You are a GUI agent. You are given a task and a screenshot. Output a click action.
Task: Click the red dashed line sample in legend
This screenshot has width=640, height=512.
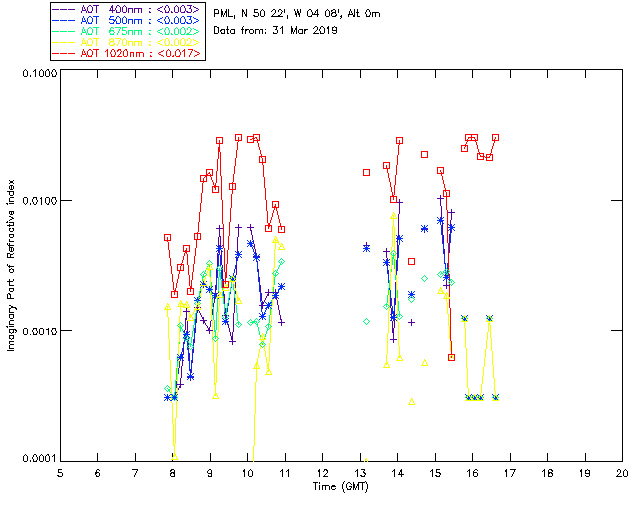coord(64,53)
